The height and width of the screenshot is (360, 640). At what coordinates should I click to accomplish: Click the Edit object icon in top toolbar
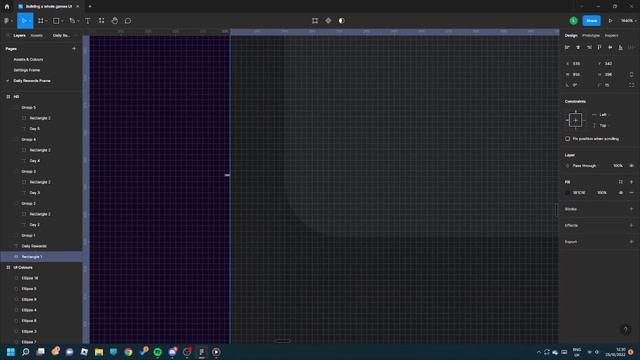[315, 21]
